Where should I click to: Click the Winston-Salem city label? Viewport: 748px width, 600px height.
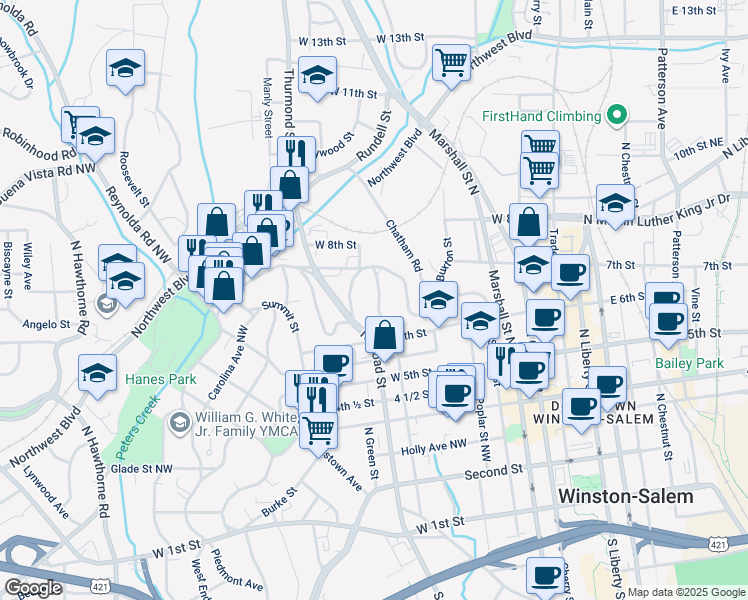[x=625, y=496]
